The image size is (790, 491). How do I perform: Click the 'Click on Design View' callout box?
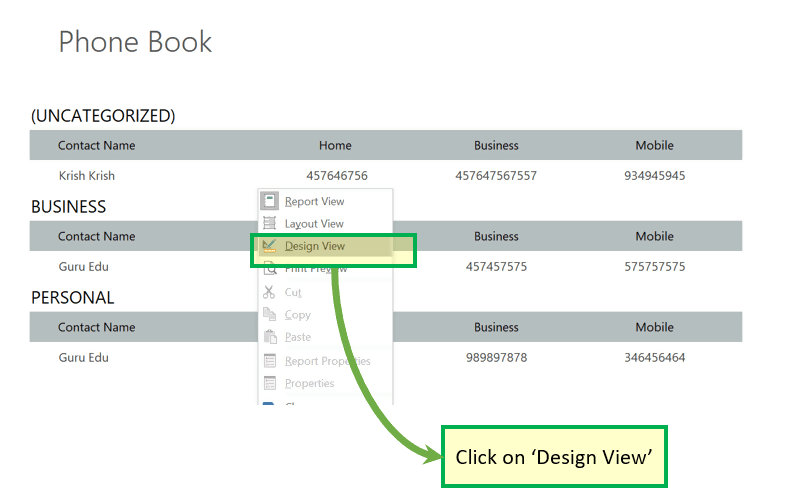point(554,457)
